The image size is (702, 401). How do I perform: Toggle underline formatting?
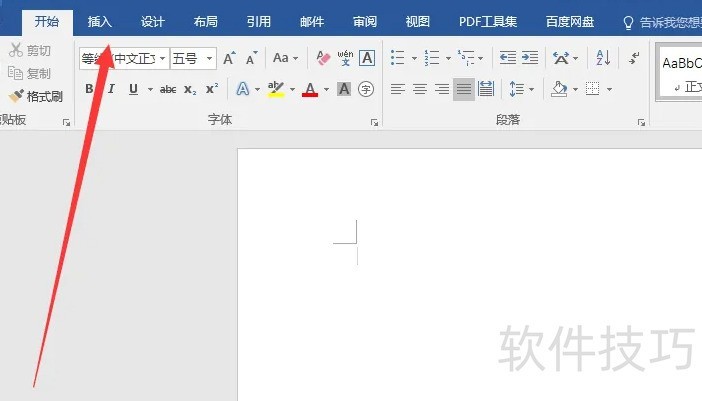[x=133, y=89]
